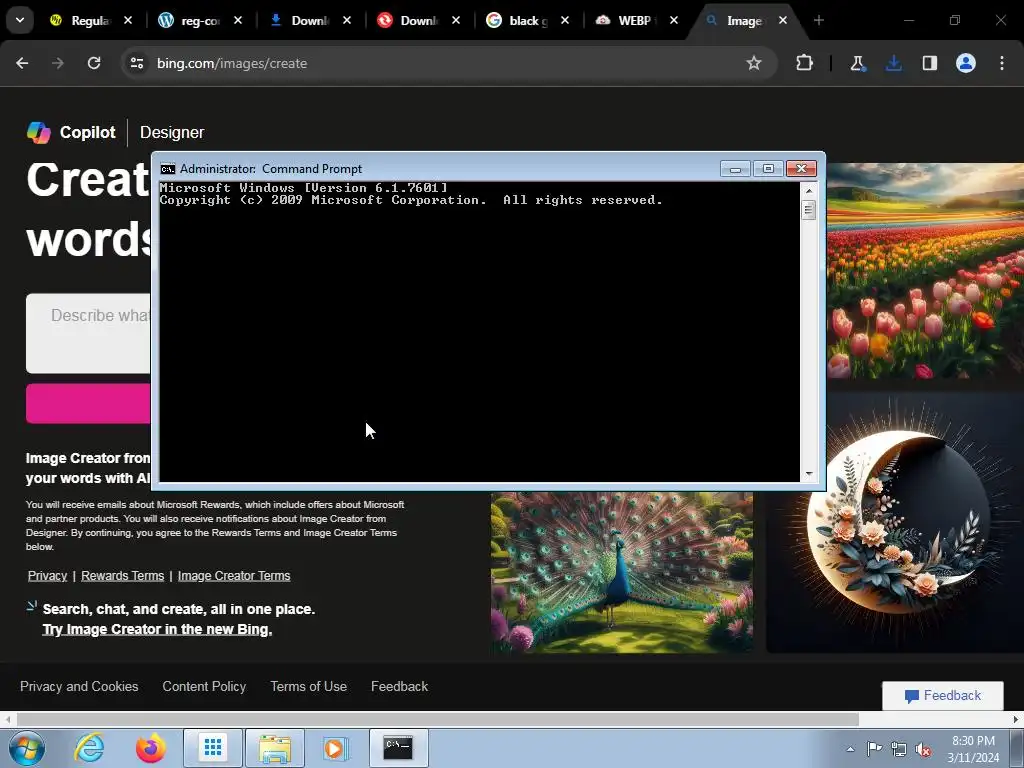Open the Privacy link
Image resolution: width=1024 pixels, height=768 pixels.
pyautogui.click(x=47, y=575)
